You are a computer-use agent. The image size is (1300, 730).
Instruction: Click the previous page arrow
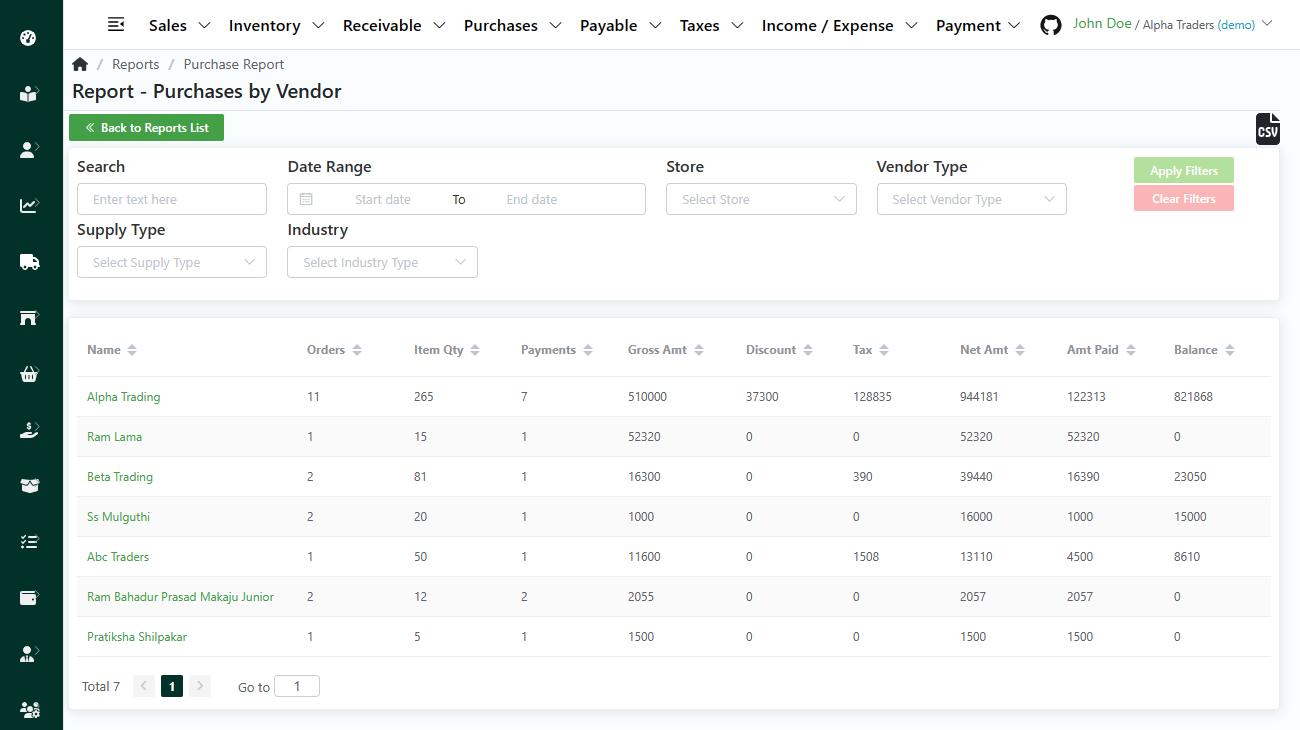pos(144,686)
